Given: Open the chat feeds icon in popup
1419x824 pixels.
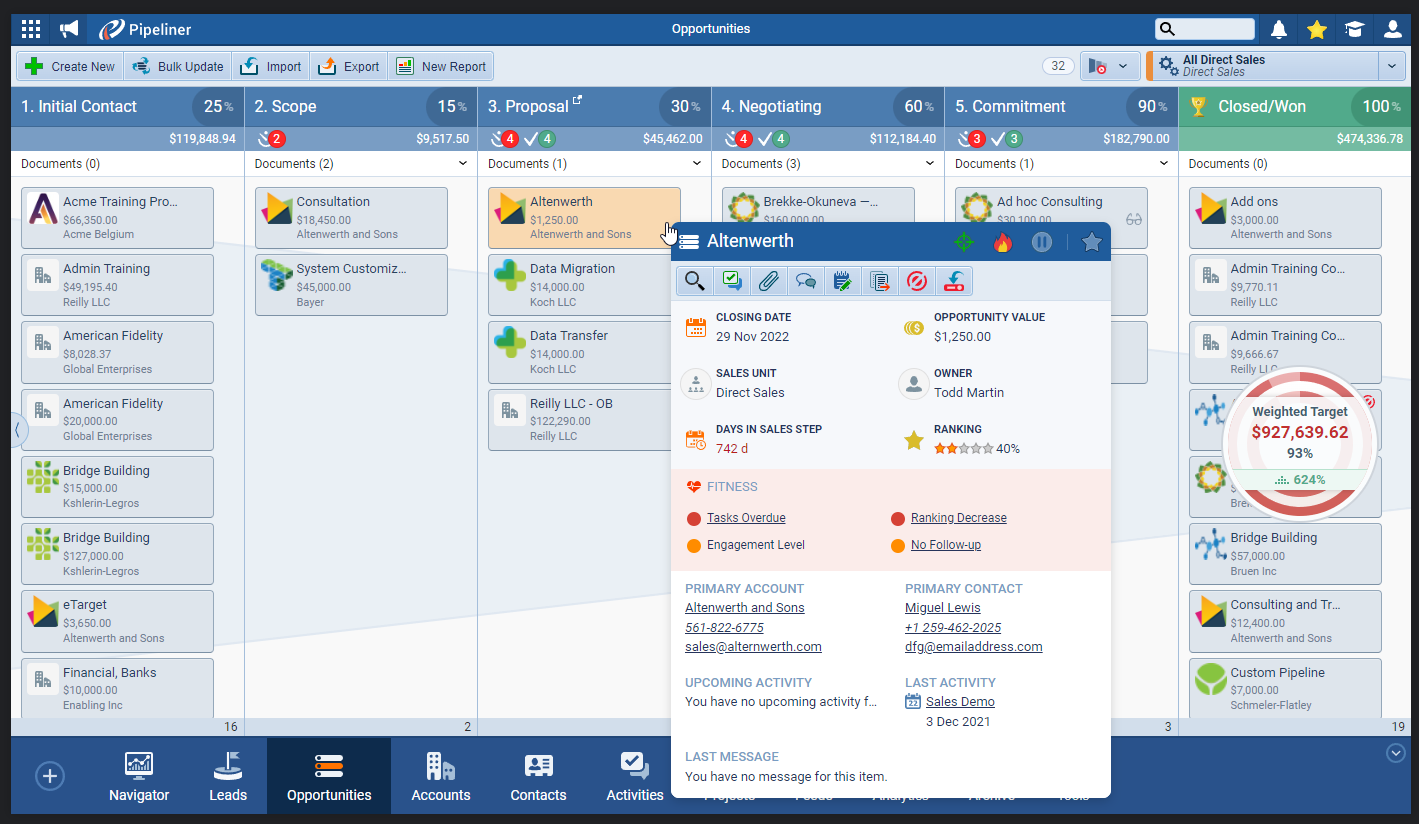Looking at the screenshot, I should coord(805,282).
